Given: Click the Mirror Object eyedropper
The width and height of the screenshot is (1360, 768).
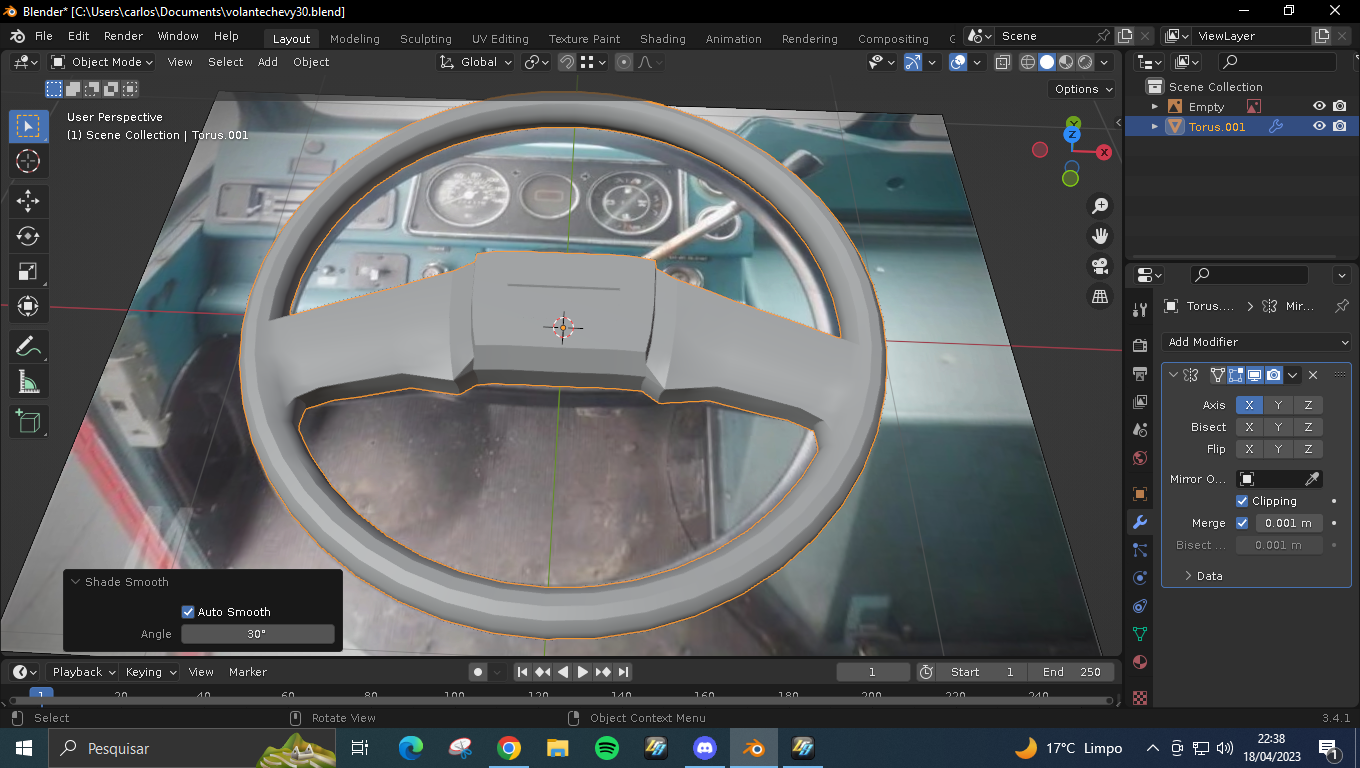Looking at the screenshot, I should [1313, 479].
